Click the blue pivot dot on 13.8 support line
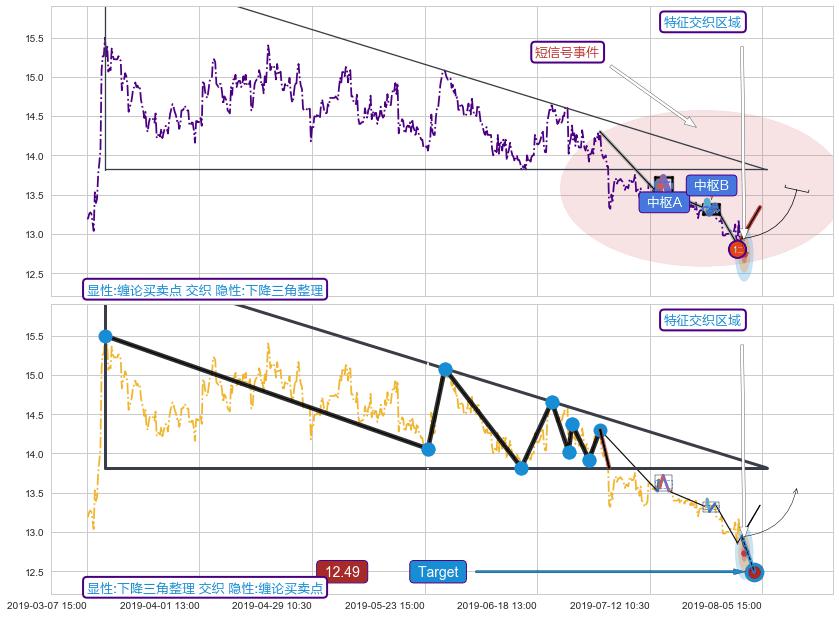Viewport: 839px width, 617px height. pyautogui.click(x=521, y=467)
